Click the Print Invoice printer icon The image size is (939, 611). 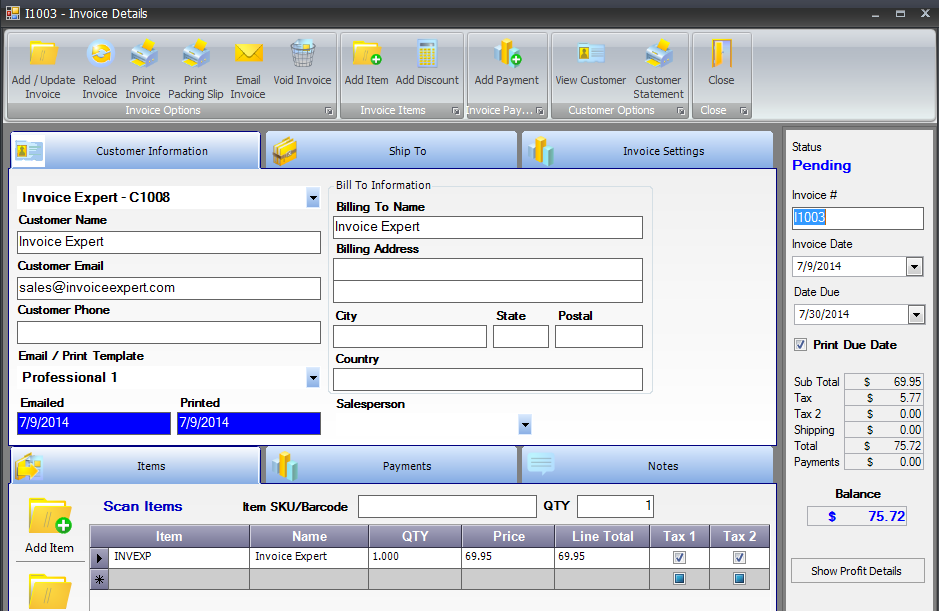(143, 54)
